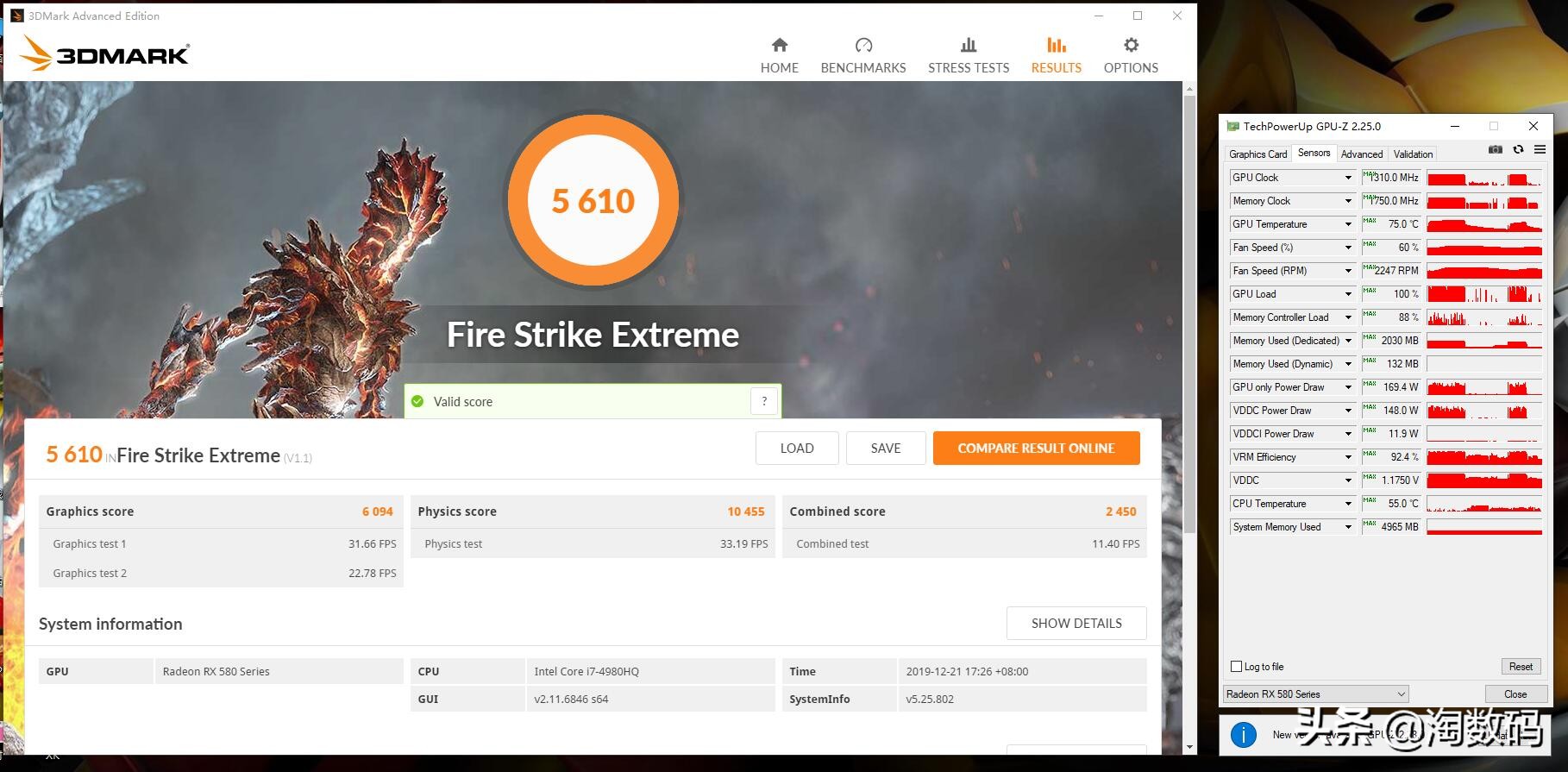The image size is (1568, 772).
Task: Click the GPU-Z title bar app icon
Action: [1232, 126]
